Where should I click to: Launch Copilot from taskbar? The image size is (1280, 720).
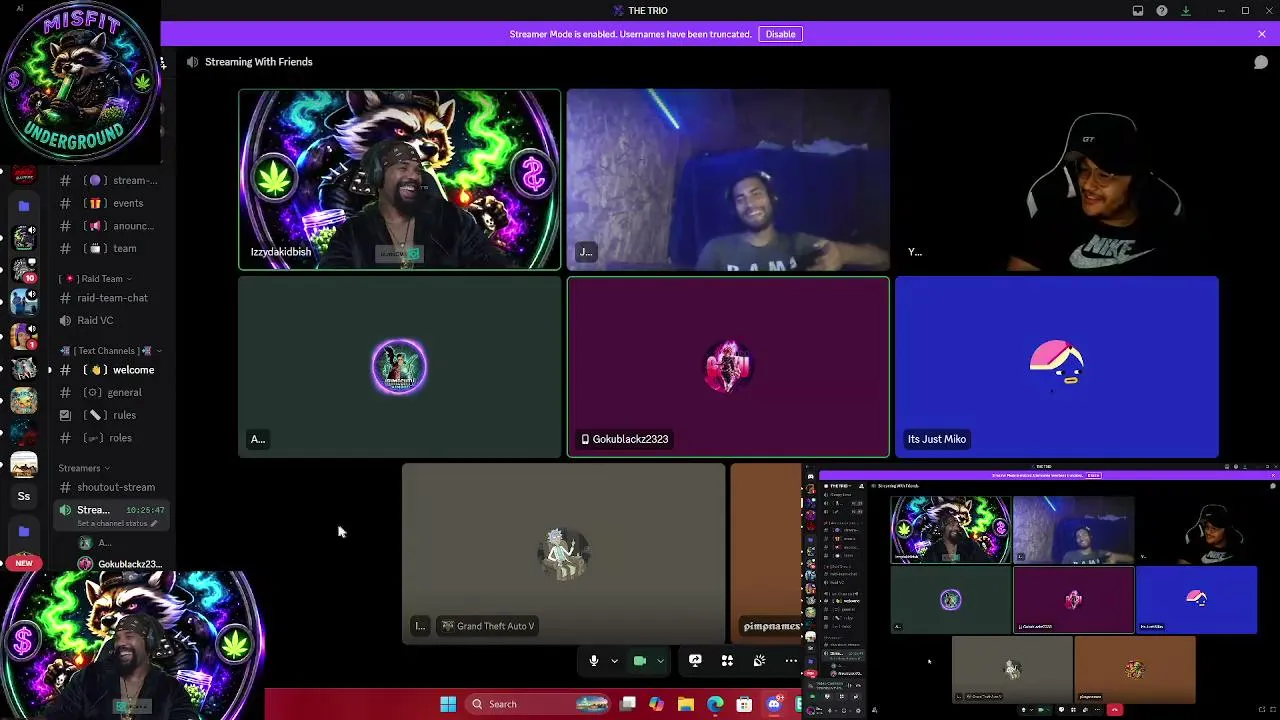(656, 704)
